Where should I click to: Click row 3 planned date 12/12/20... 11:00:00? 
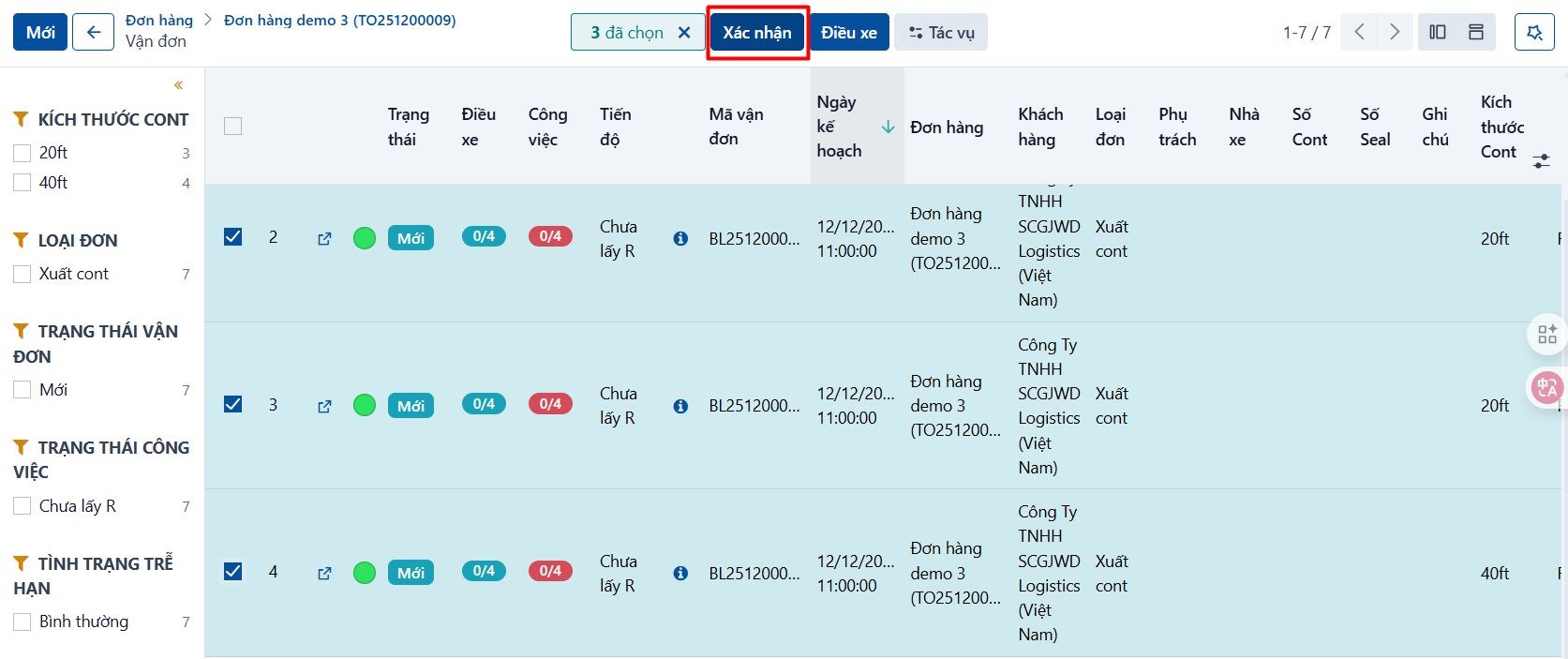coord(856,406)
